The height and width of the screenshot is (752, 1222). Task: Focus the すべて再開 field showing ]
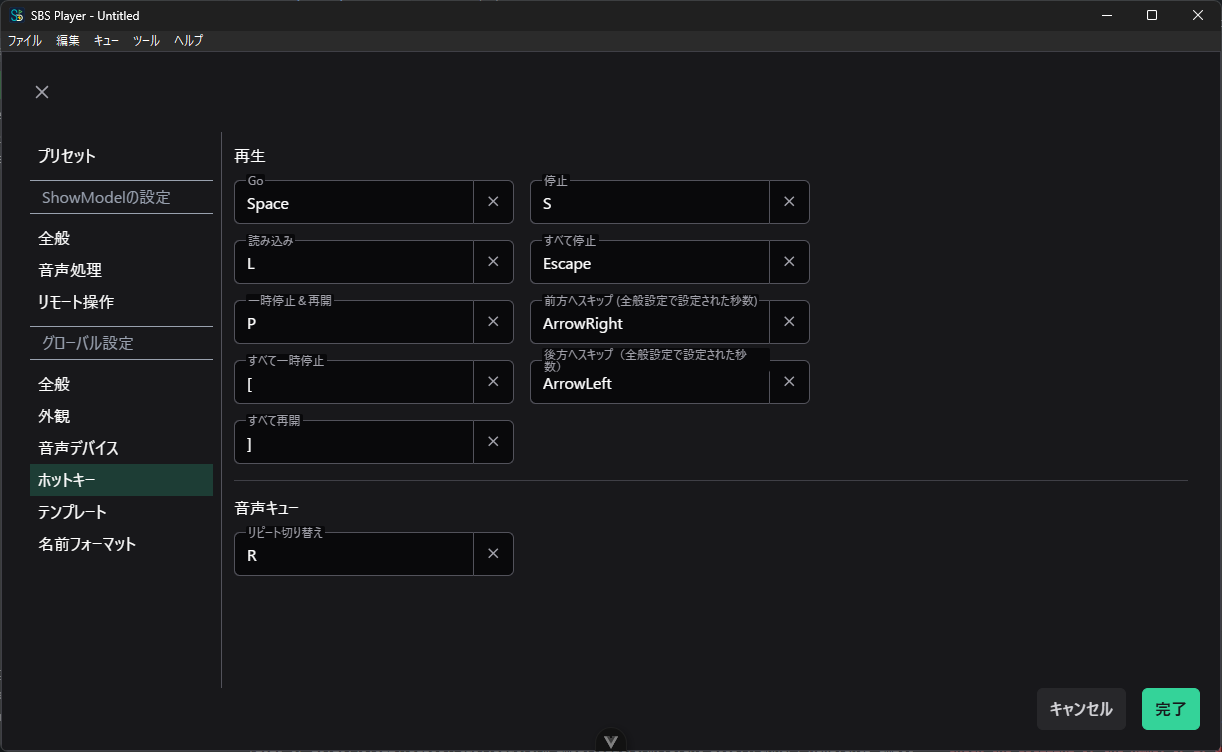pyautogui.click(x=354, y=442)
